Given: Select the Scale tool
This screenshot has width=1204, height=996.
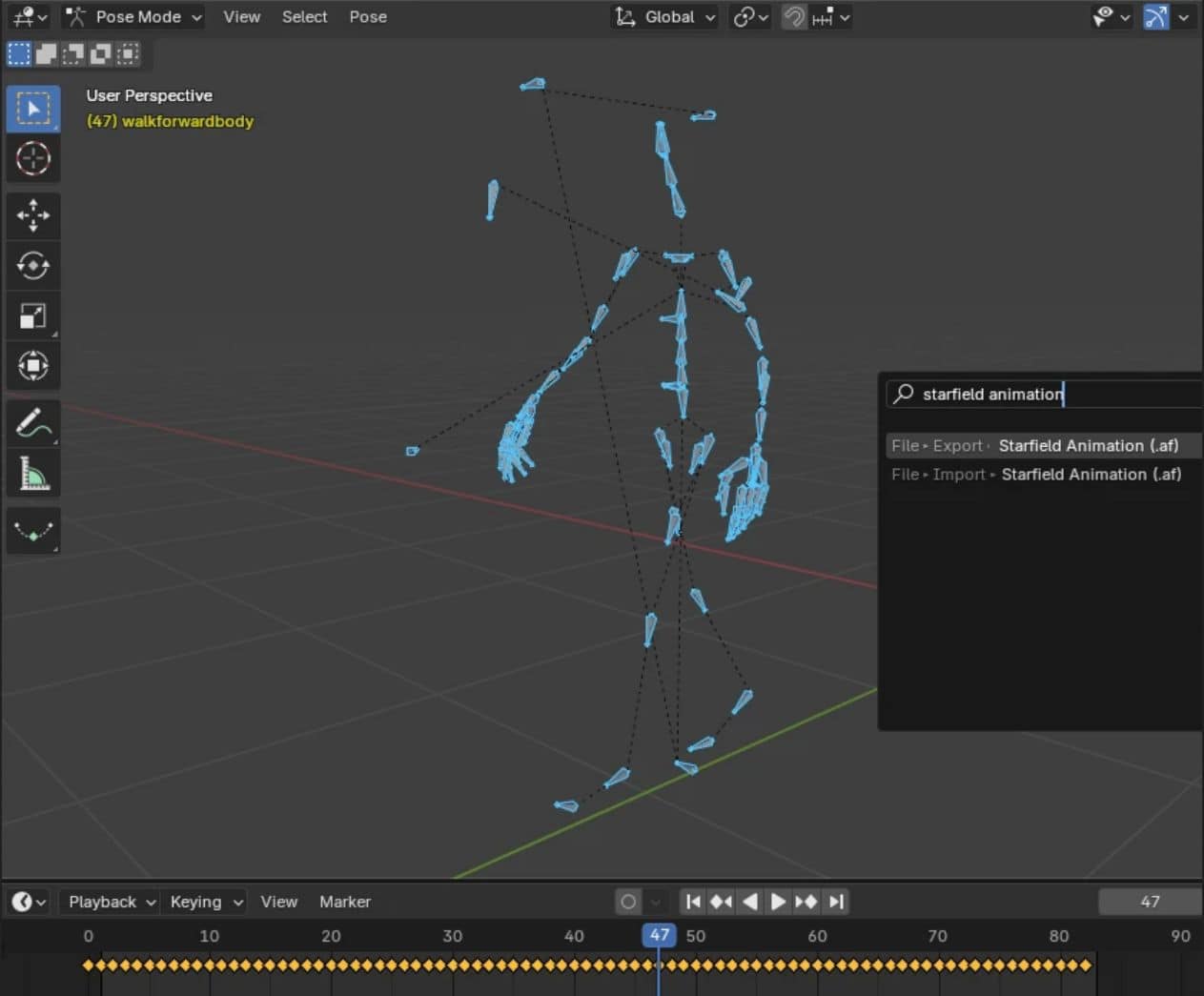Looking at the screenshot, I should click(x=33, y=315).
